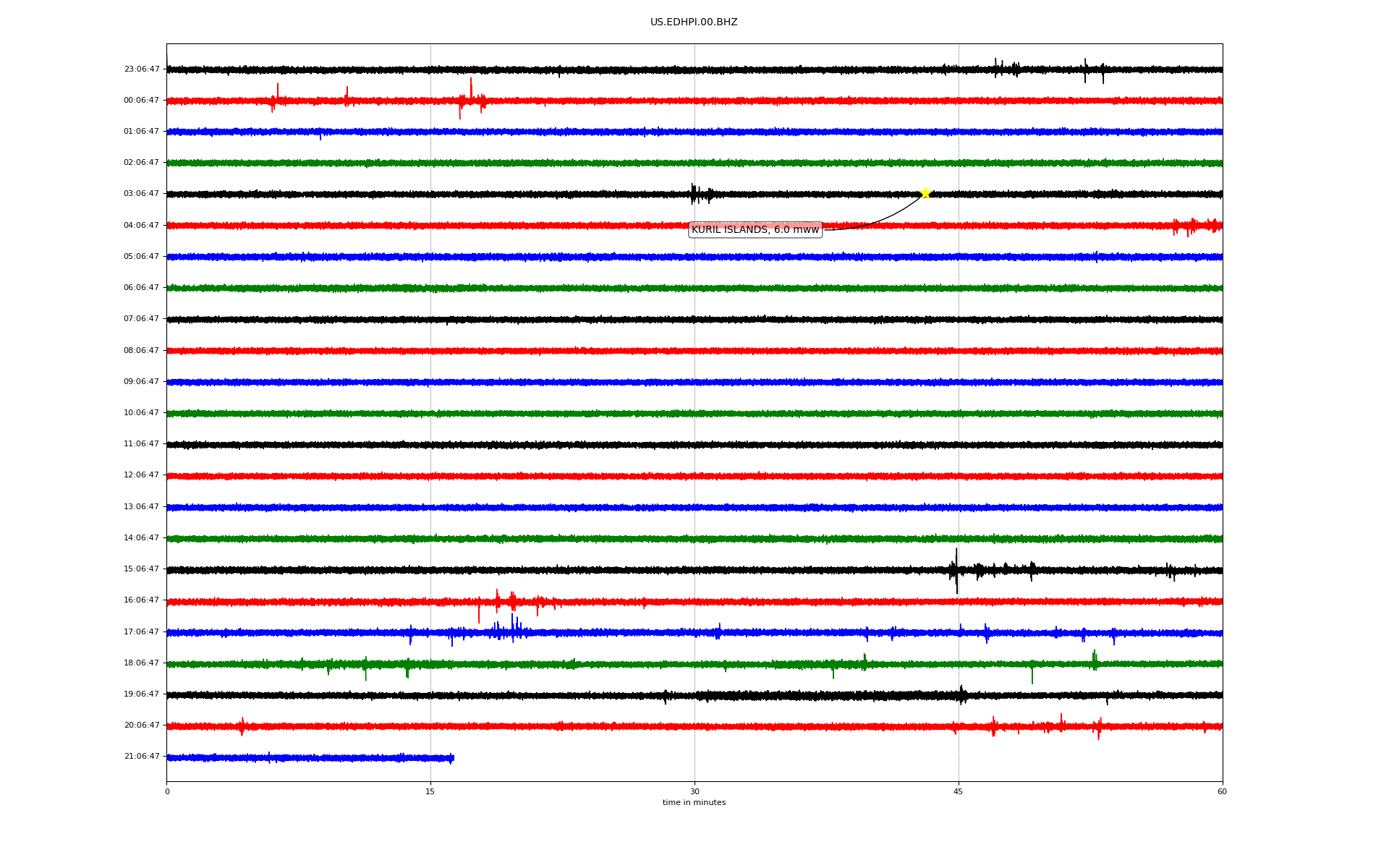Click the large spike in the 15:06:47 trace

tap(956, 571)
